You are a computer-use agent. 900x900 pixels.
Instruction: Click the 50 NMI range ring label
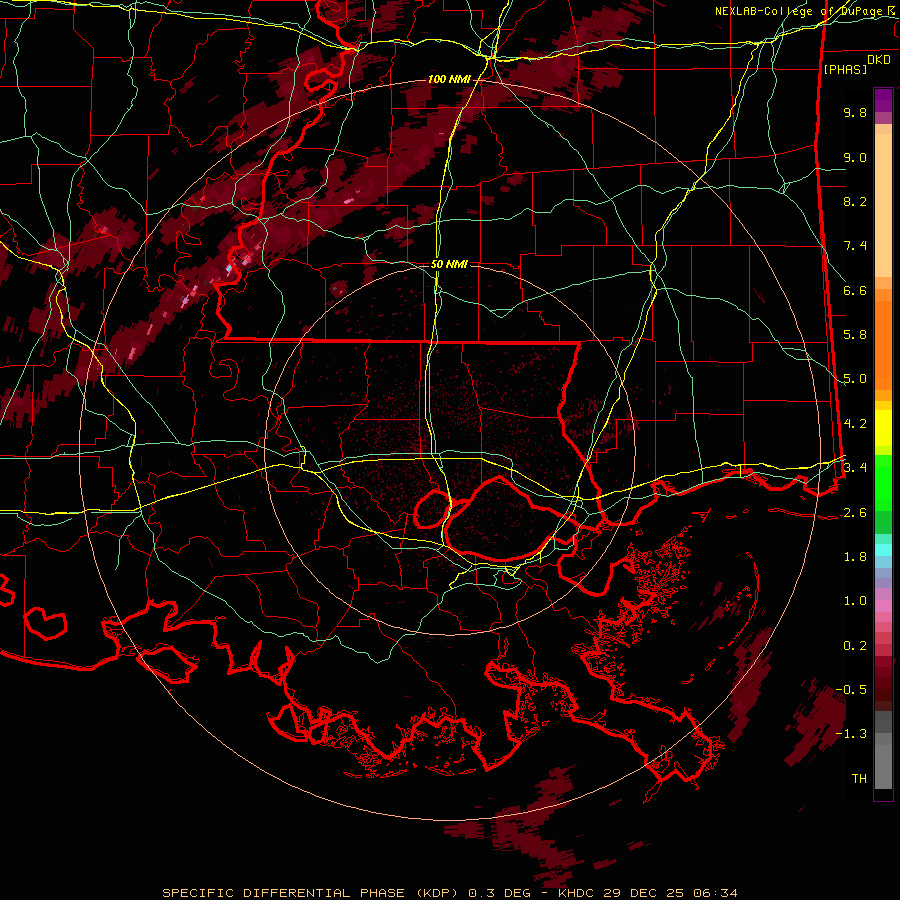pos(449,265)
